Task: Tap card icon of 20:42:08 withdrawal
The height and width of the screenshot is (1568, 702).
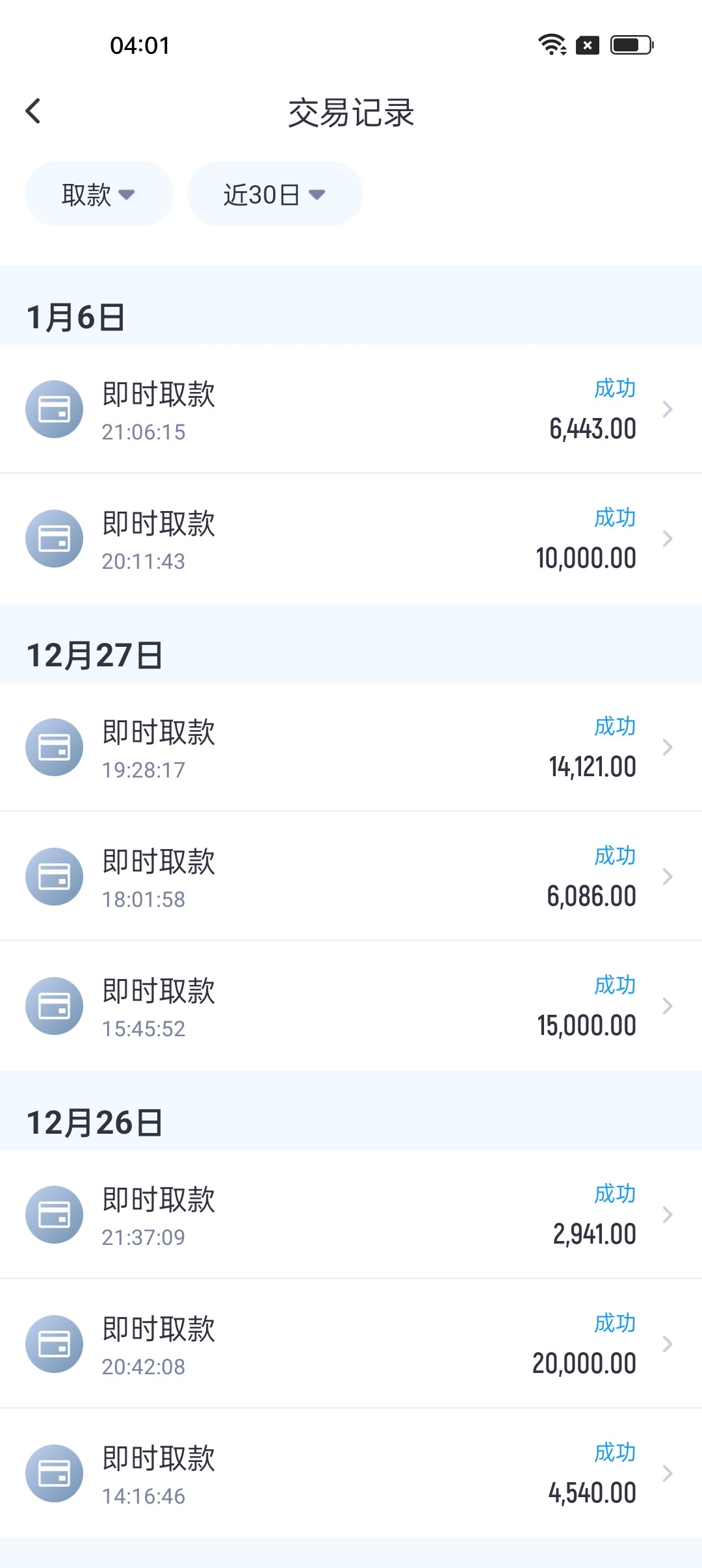Action: (54, 1344)
